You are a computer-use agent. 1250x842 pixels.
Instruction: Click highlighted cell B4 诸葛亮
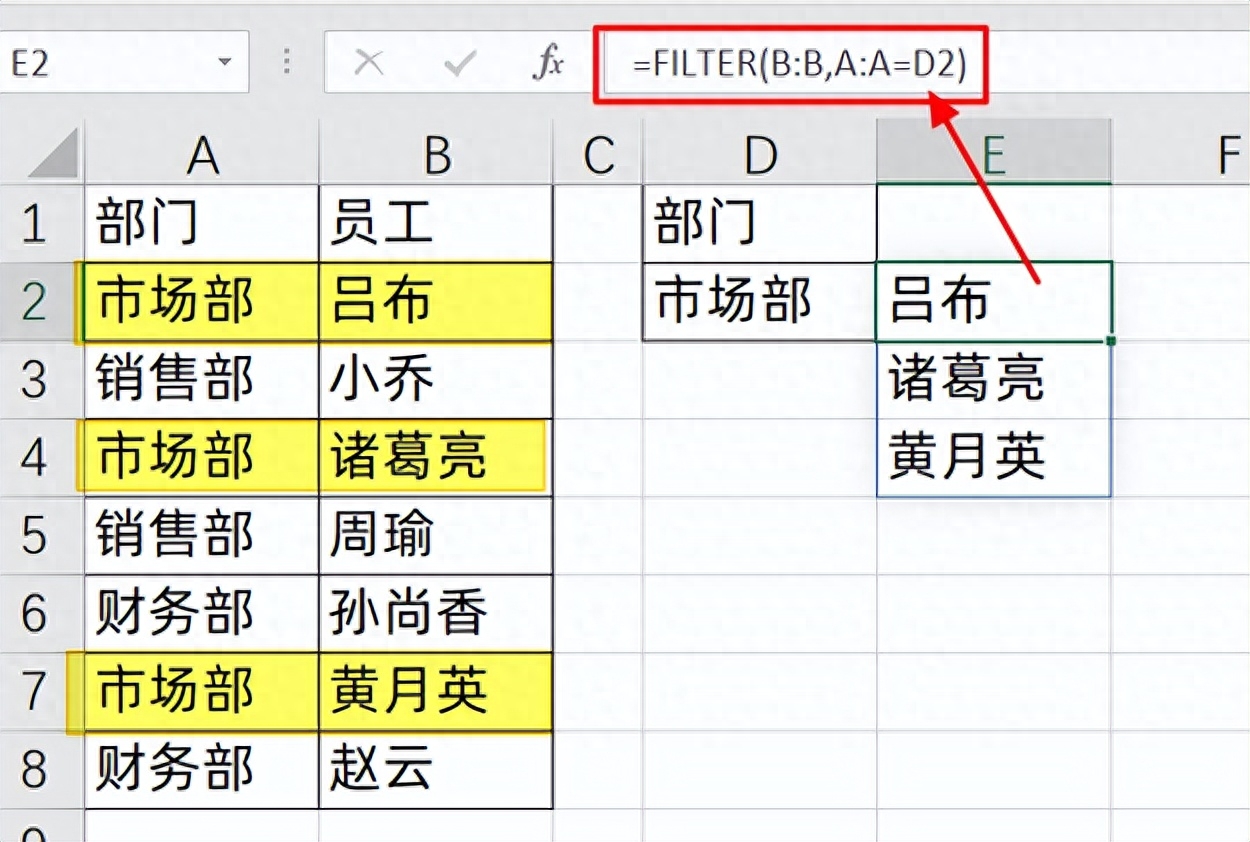click(435, 457)
